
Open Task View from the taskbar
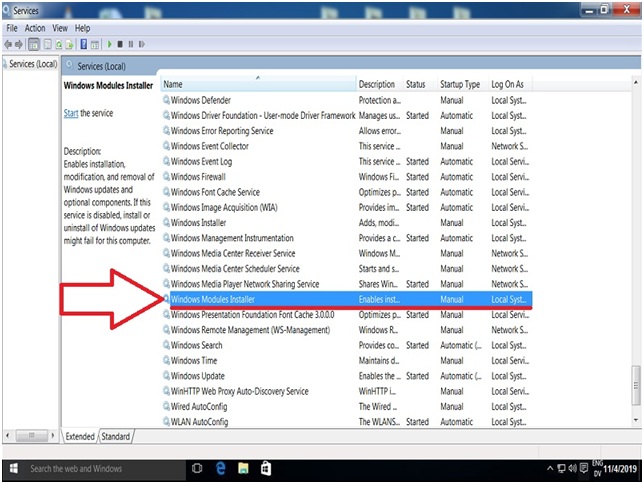(197, 468)
